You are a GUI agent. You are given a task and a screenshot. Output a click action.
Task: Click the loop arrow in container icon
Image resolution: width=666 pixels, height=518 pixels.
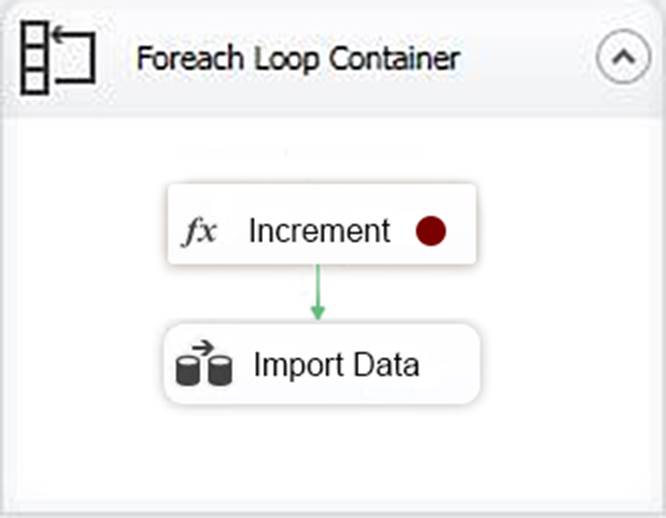pos(74,54)
